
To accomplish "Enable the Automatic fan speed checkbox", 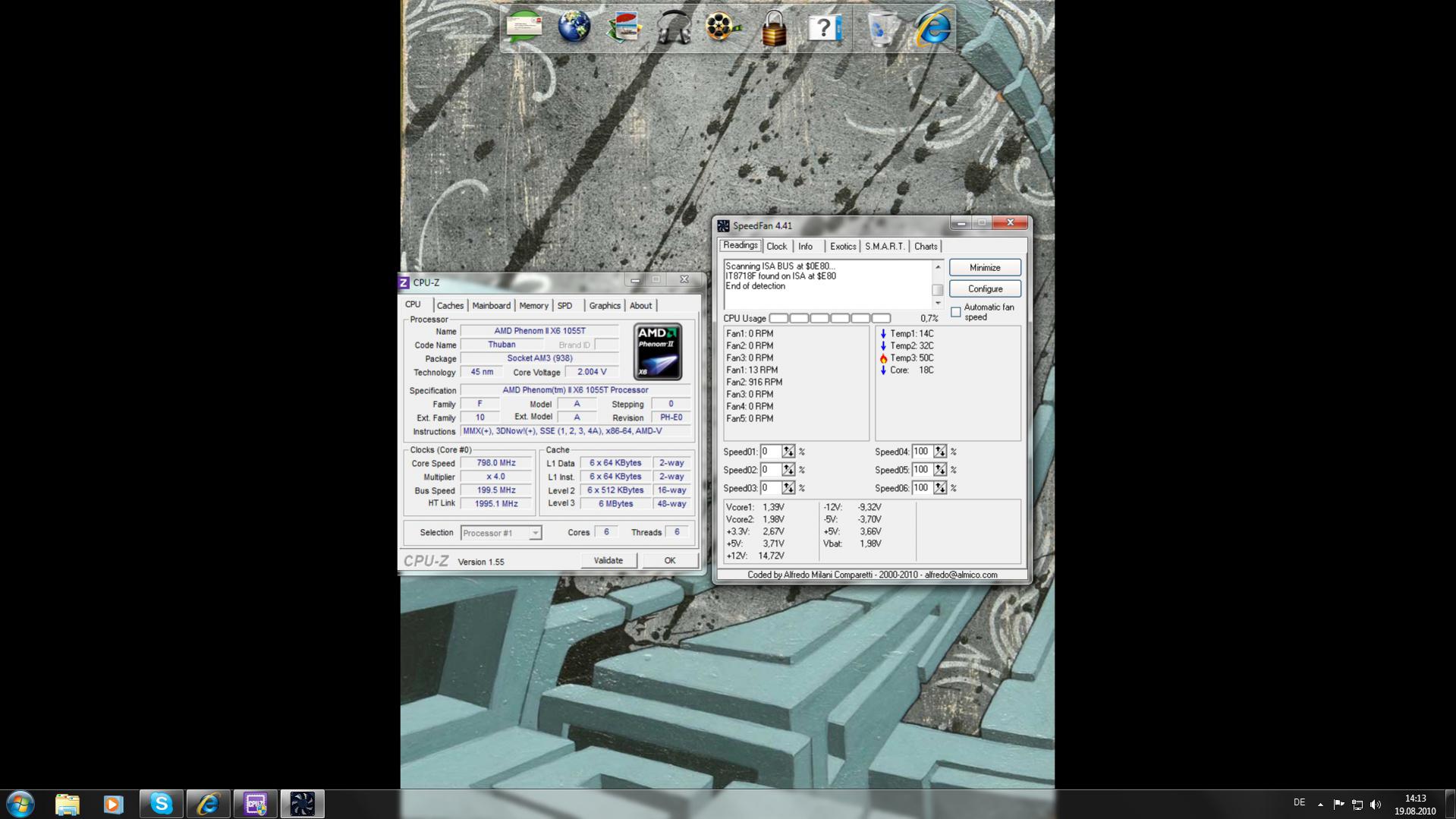I will [956, 312].
